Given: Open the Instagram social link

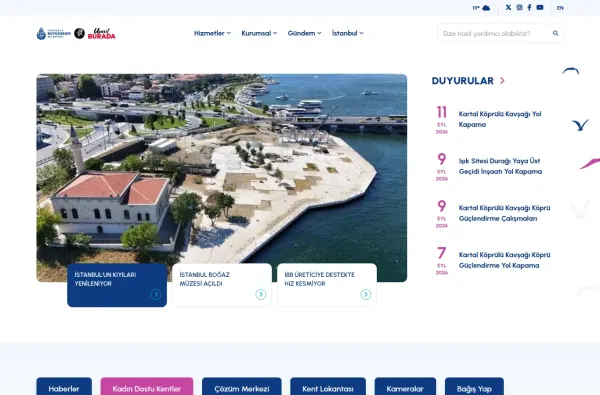Looking at the screenshot, I should point(519,7).
